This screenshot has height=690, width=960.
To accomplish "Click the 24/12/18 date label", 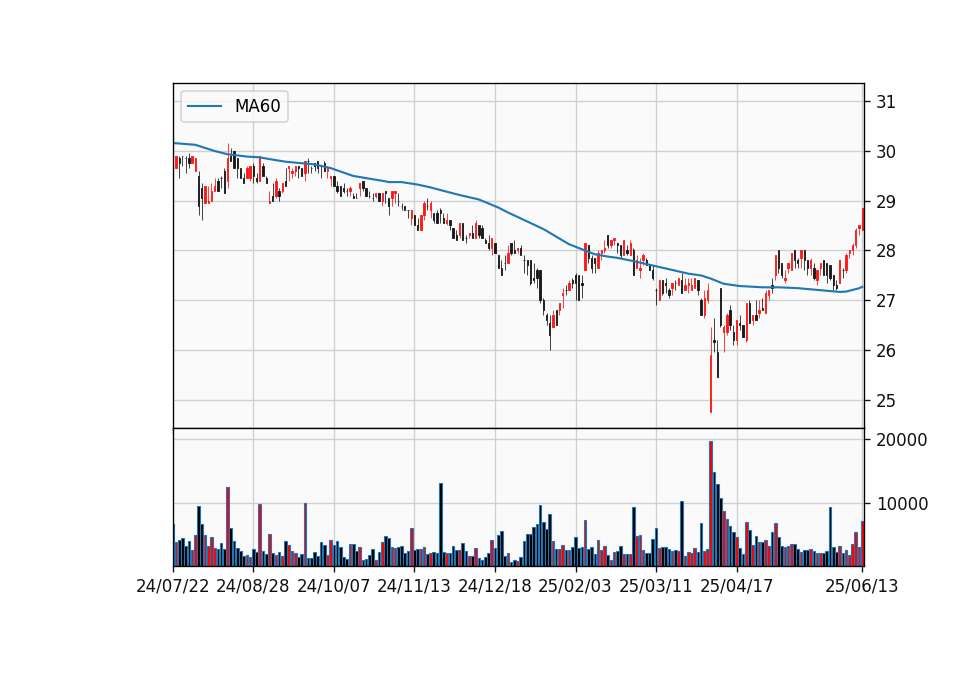I will pyautogui.click(x=495, y=586).
